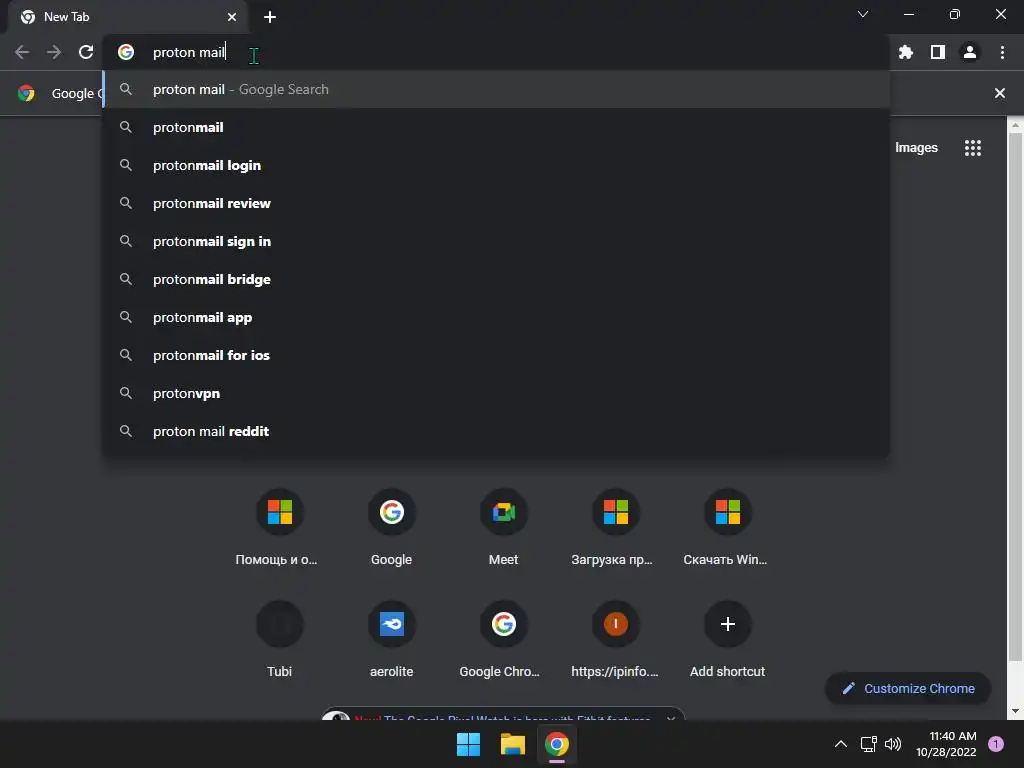Open the aerolite shortcut tile
This screenshot has height=768, width=1024.
pos(391,639)
